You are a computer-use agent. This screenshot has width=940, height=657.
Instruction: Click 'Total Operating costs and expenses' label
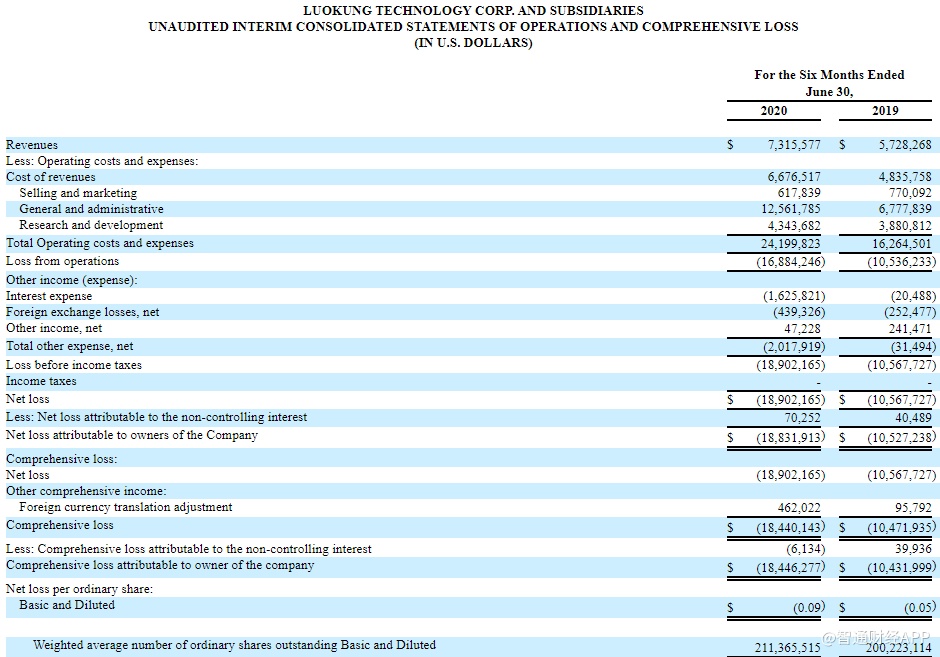(100, 243)
